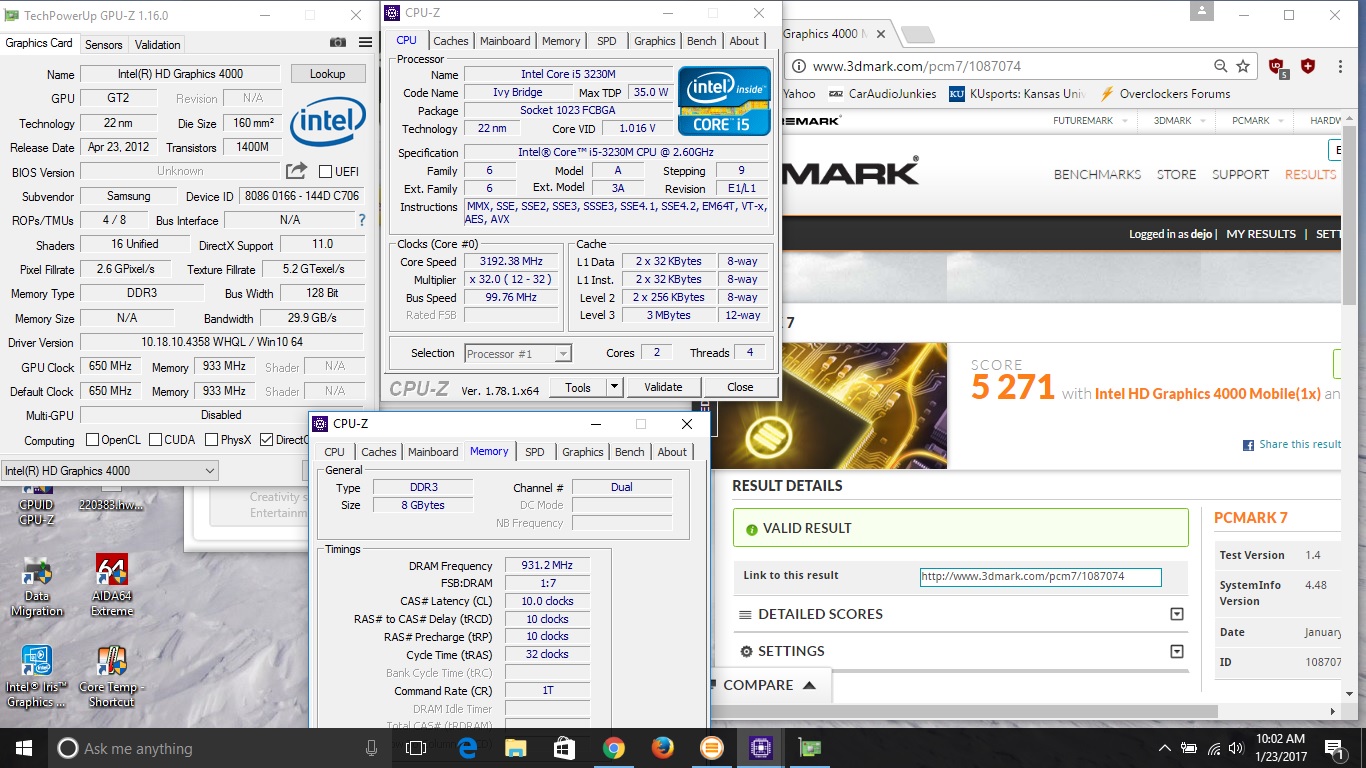The width and height of the screenshot is (1366, 768).
Task: Open the Mainboard tab in top CPU-Z window
Action: point(506,41)
